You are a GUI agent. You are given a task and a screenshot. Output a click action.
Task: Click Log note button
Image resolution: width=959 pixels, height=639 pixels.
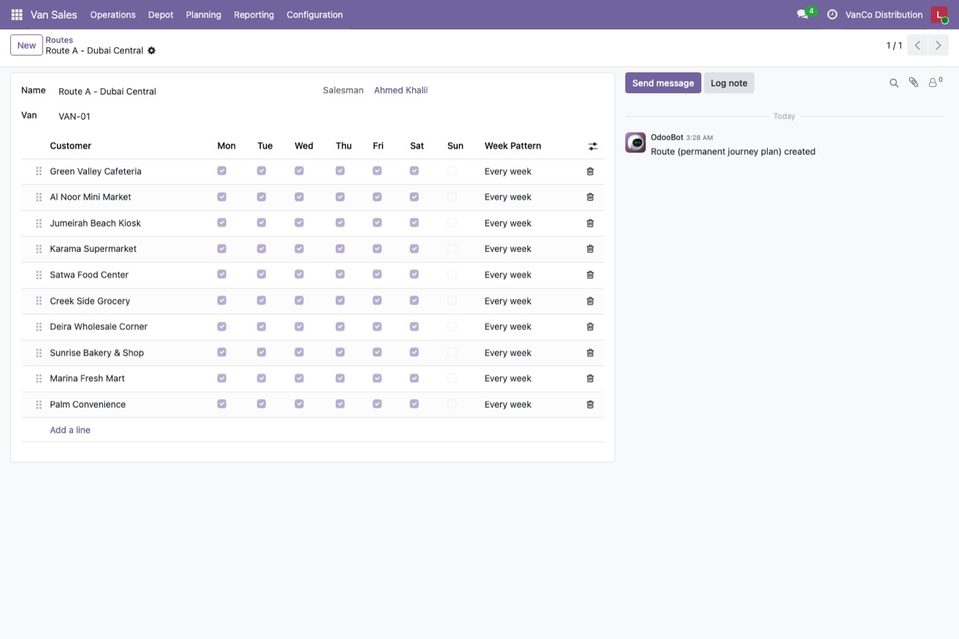(729, 83)
